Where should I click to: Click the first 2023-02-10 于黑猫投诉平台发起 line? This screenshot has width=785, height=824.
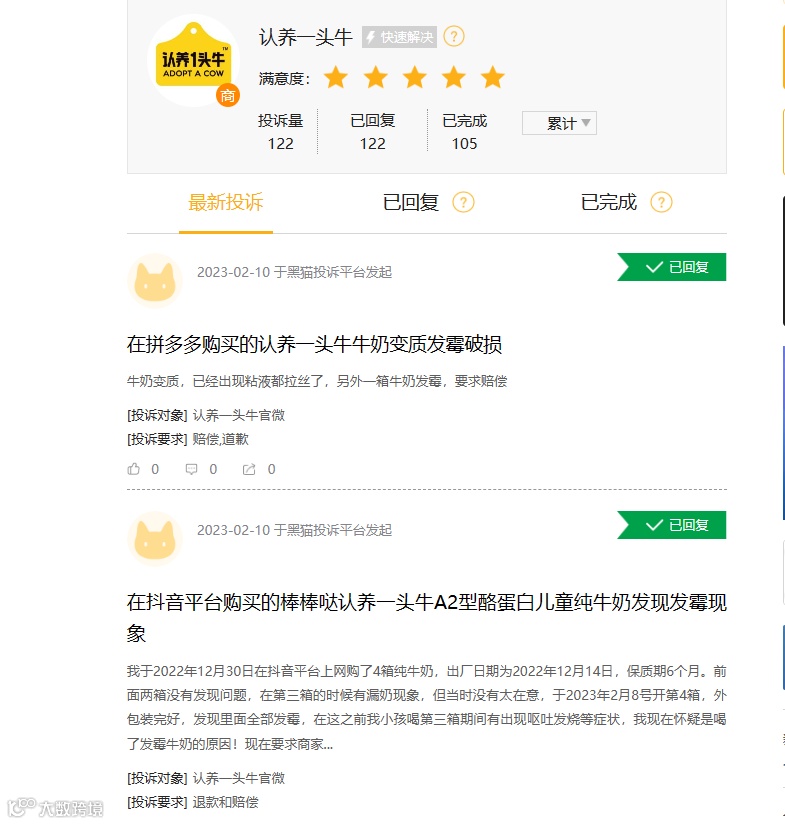pos(294,272)
